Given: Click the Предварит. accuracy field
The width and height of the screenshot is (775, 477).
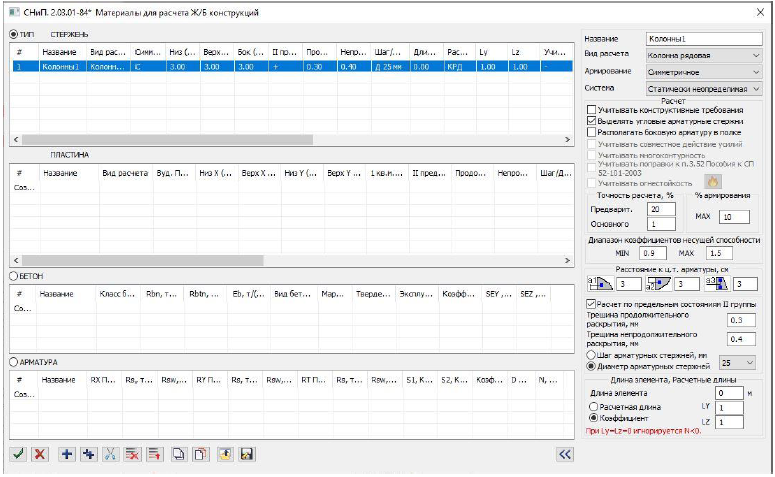Looking at the screenshot, I should 661,209.
